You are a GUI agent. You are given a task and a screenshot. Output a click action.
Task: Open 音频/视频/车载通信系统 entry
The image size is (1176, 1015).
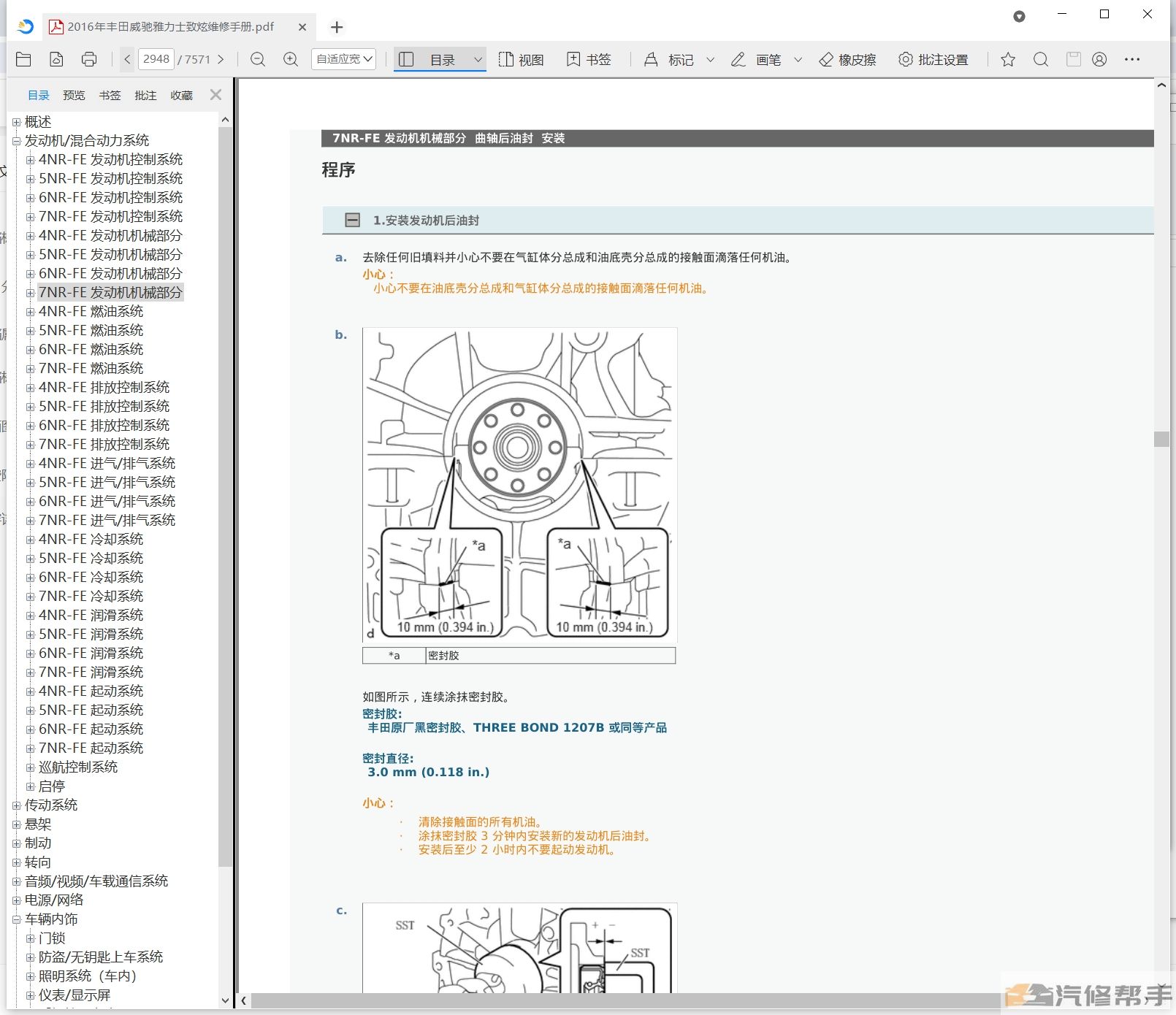tap(96, 881)
